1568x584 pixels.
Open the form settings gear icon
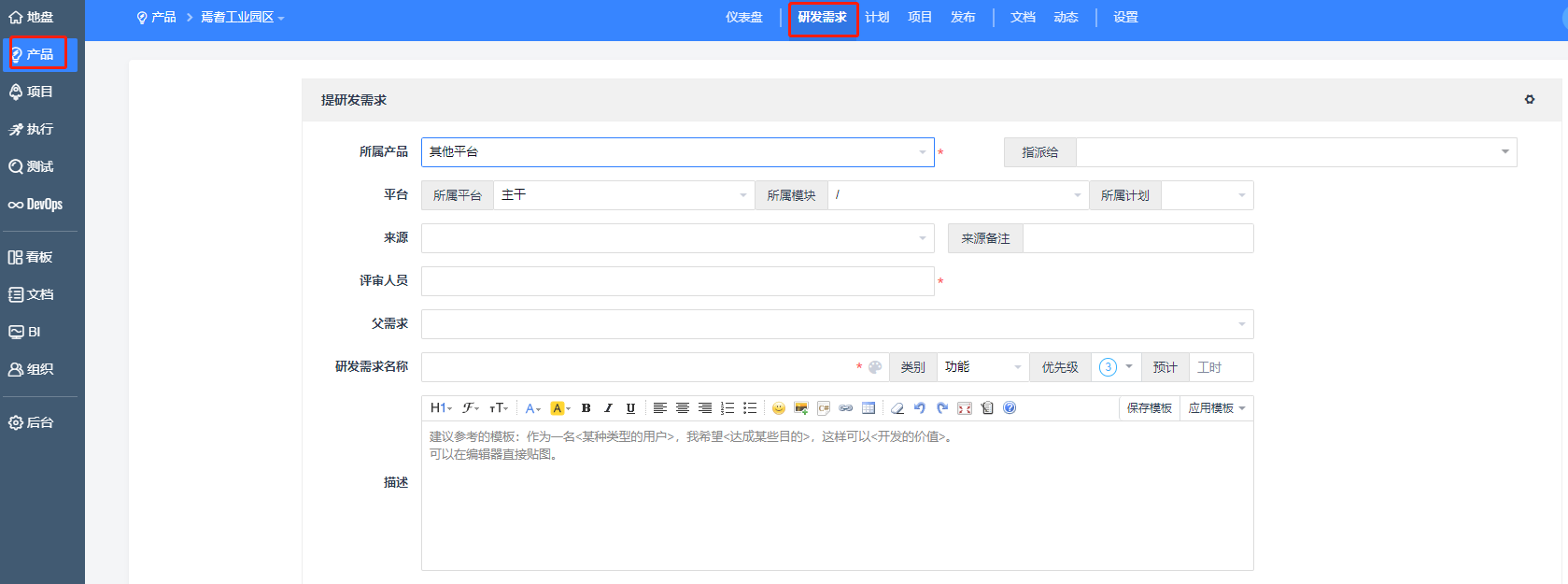pyautogui.click(x=1530, y=99)
